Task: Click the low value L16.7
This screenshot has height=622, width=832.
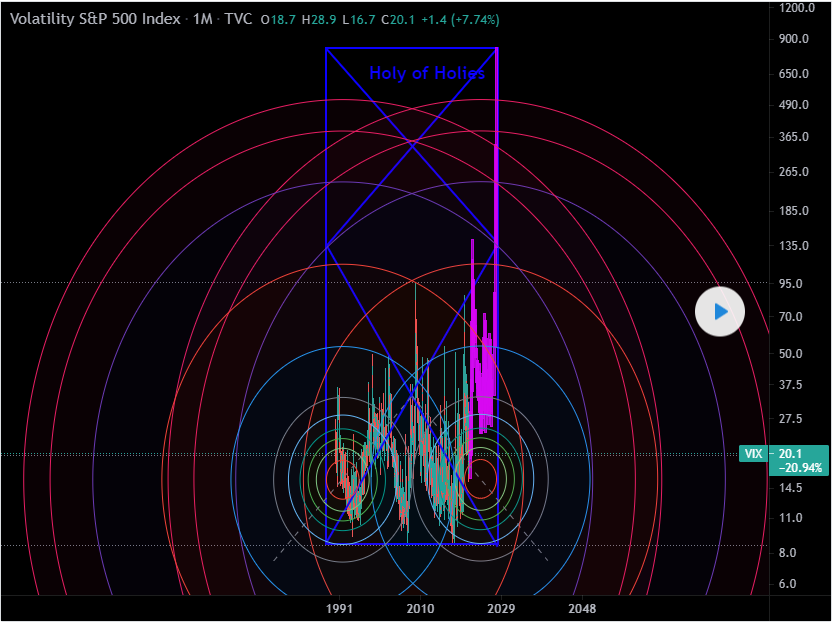Action: [358, 20]
